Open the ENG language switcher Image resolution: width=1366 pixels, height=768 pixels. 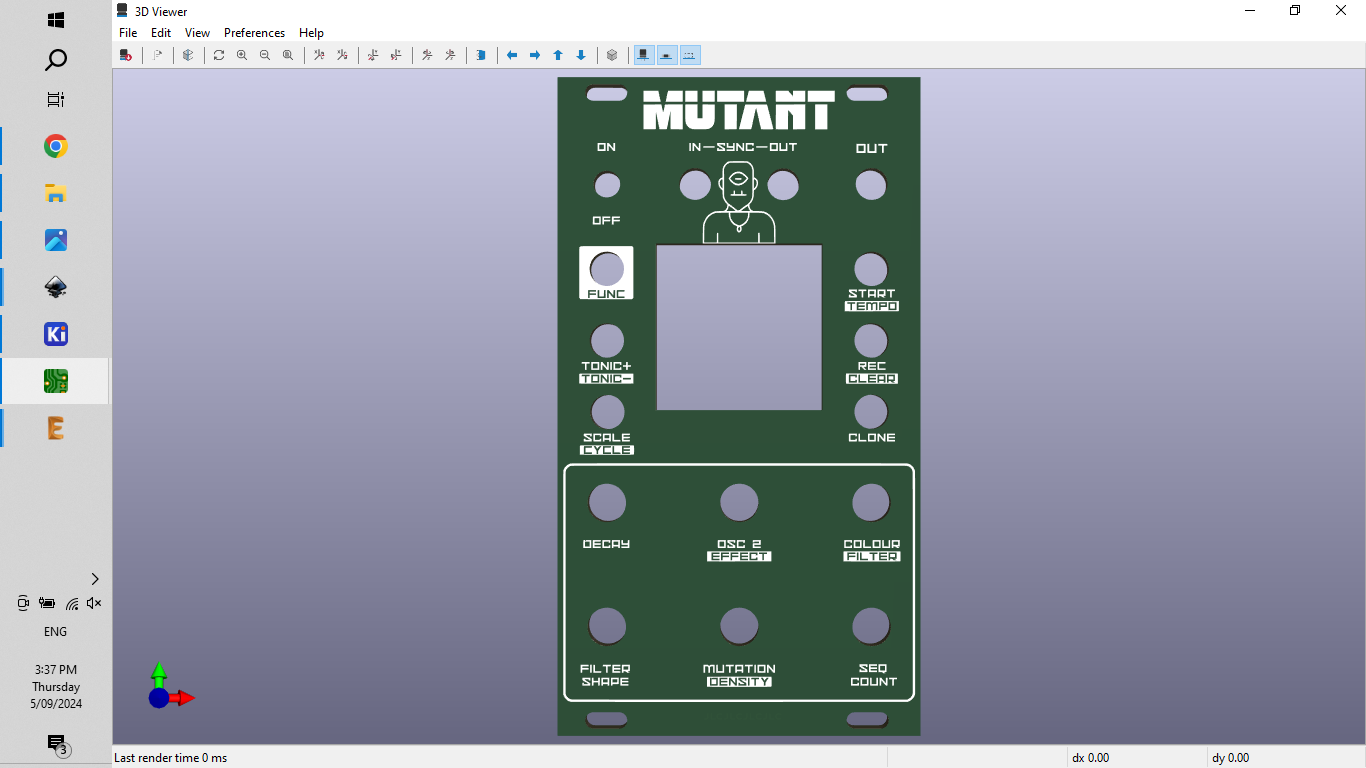point(55,631)
